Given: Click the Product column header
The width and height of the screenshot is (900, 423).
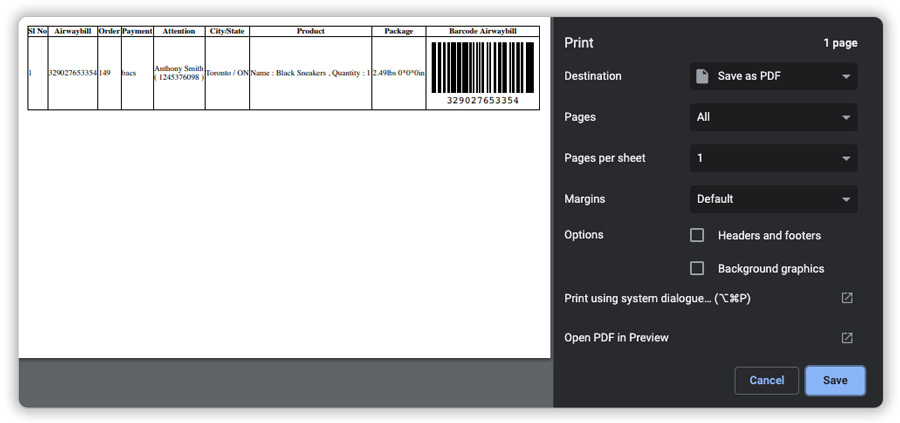Looking at the screenshot, I should 311,31.
